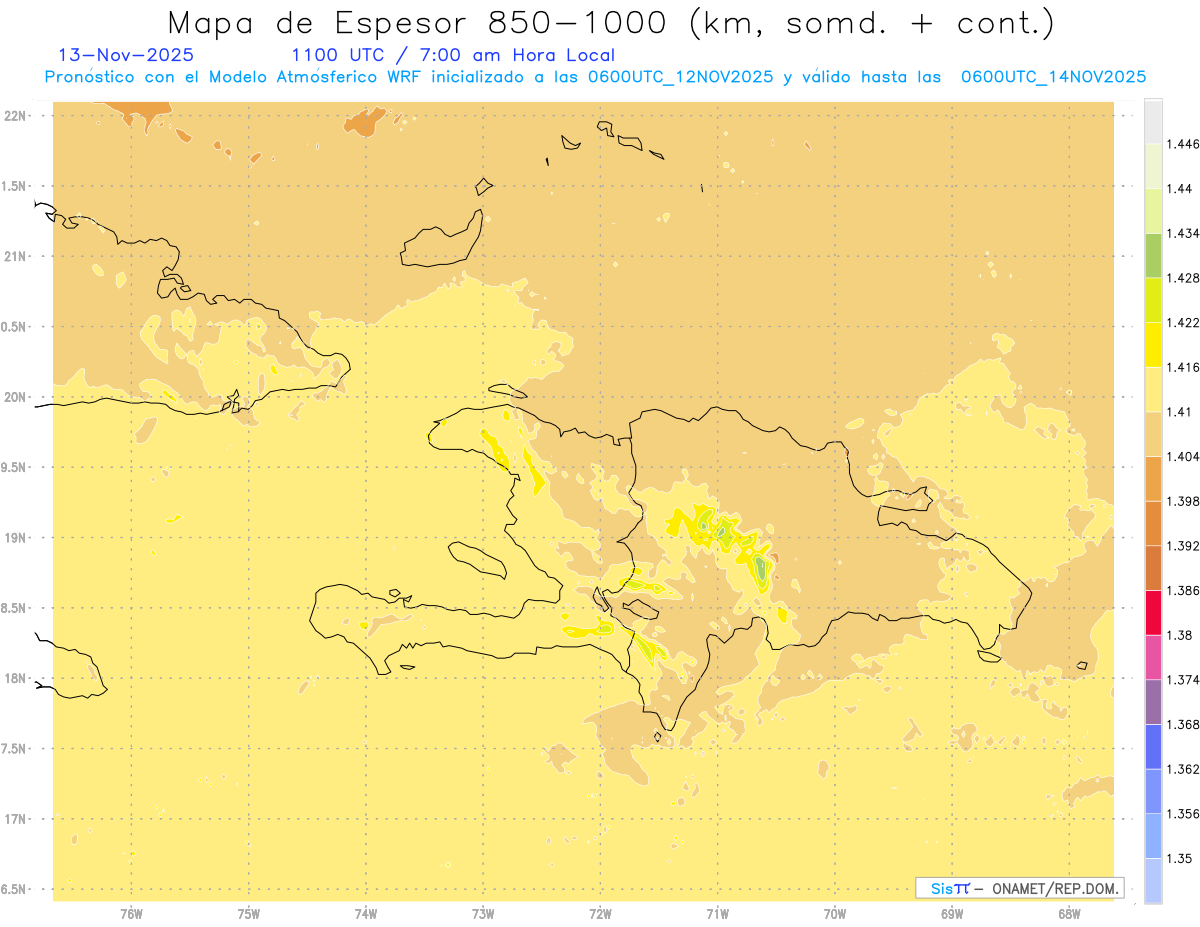1200x927 pixels.
Task: Click the legend value '1.392'
Action: pos(1185,546)
